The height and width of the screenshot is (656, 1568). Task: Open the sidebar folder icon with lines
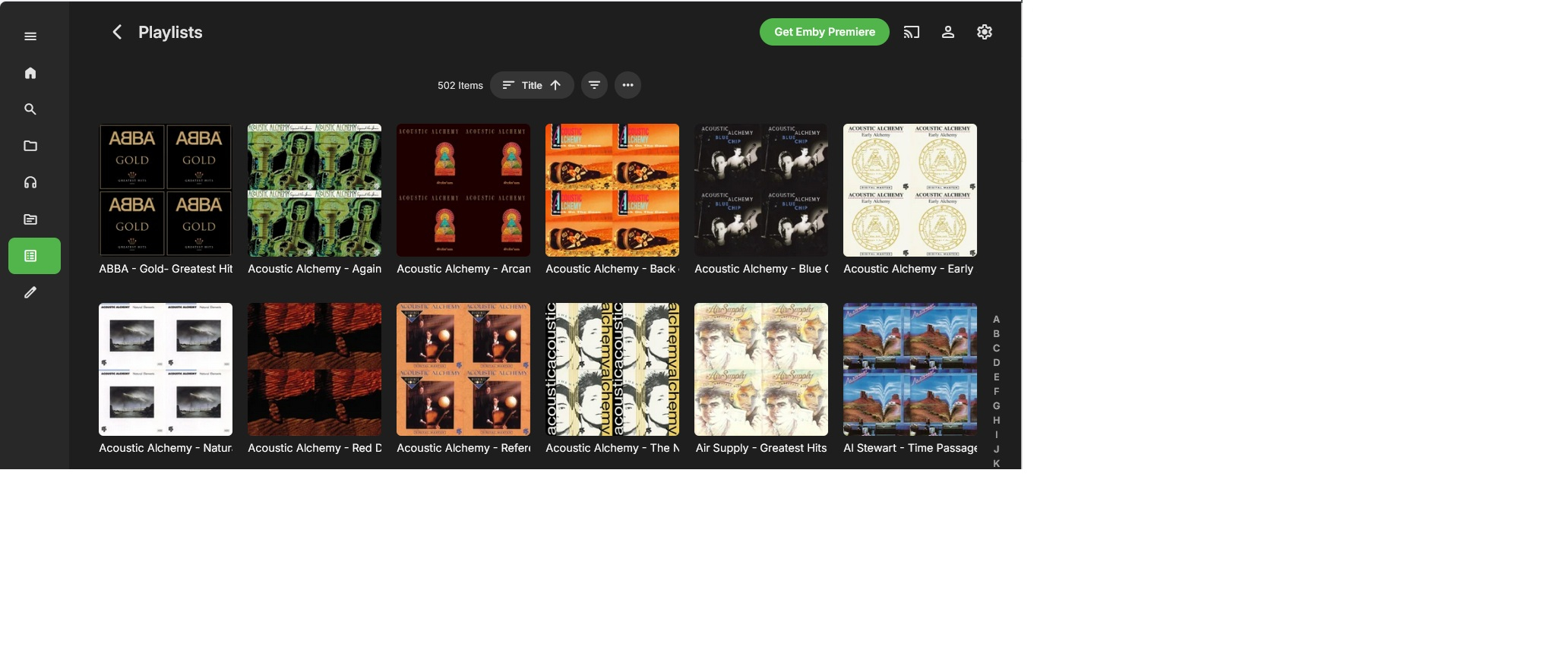click(30, 219)
